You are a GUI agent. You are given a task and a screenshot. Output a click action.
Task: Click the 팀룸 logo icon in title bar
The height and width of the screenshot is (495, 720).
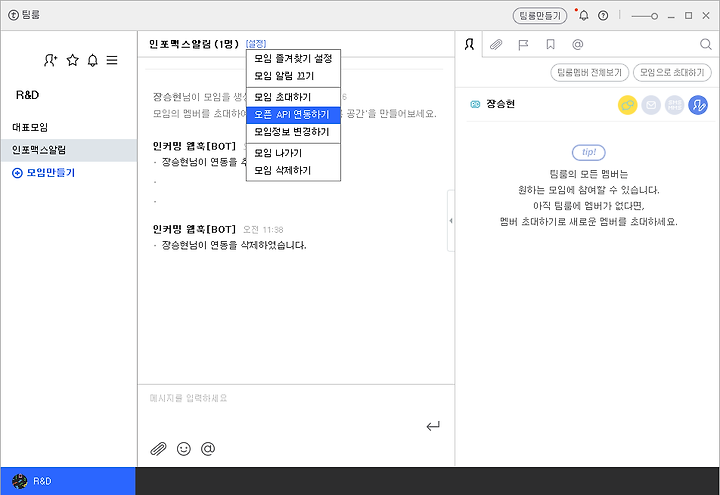(13, 15)
